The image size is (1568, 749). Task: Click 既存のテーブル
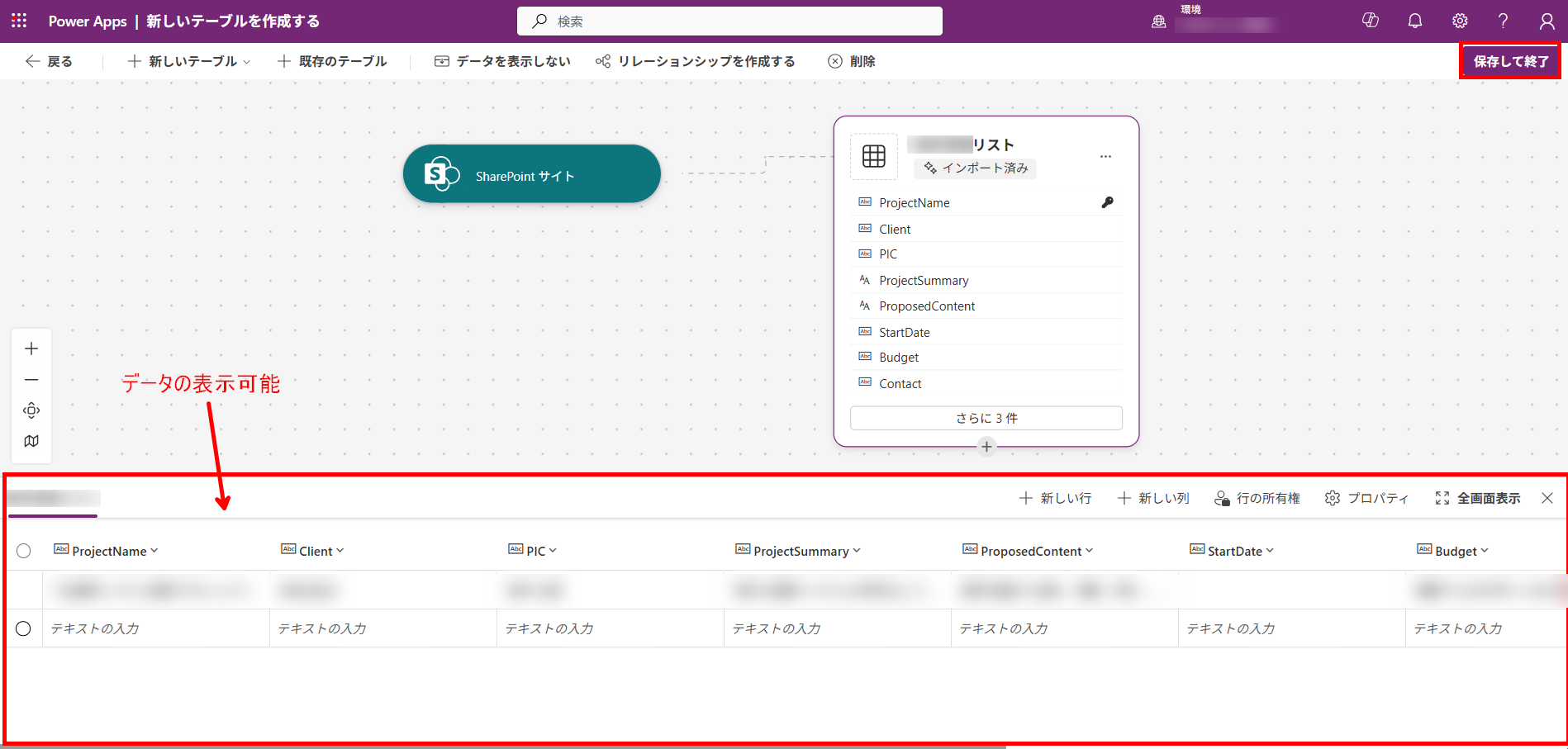click(331, 61)
